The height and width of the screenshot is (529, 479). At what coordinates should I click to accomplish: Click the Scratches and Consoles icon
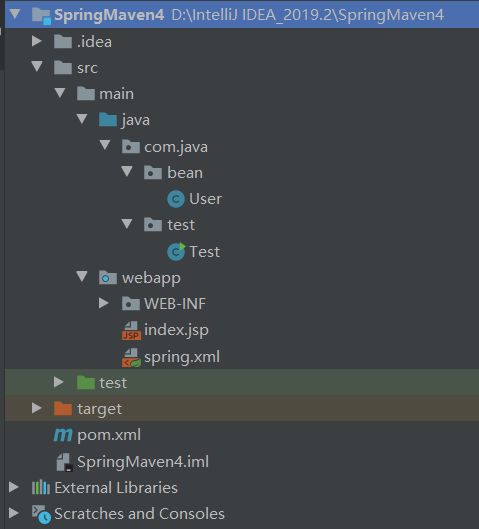point(41,514)
